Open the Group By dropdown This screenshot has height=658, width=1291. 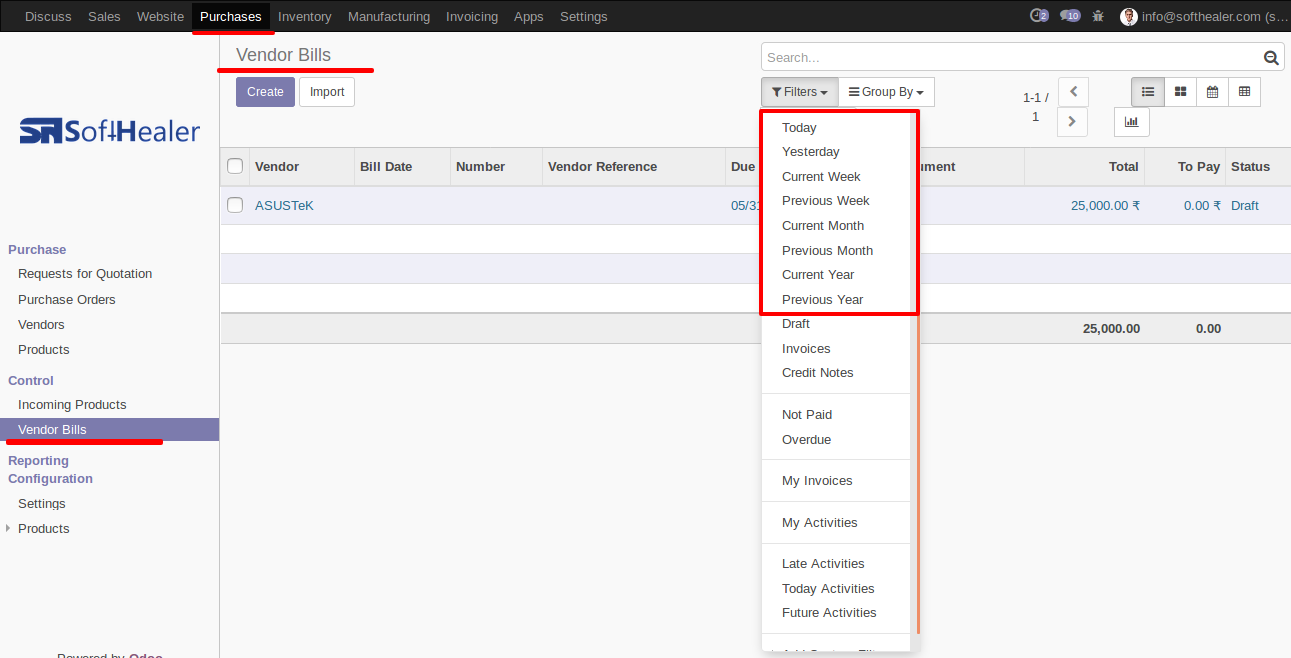886,92
